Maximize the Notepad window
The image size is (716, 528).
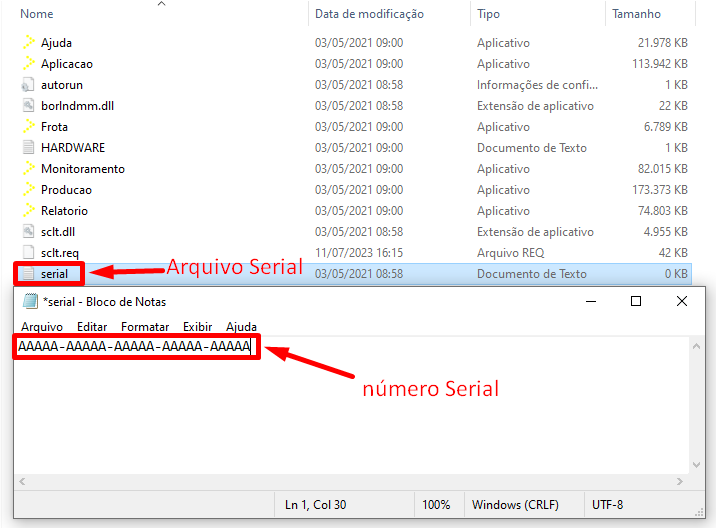pos(635,301)
